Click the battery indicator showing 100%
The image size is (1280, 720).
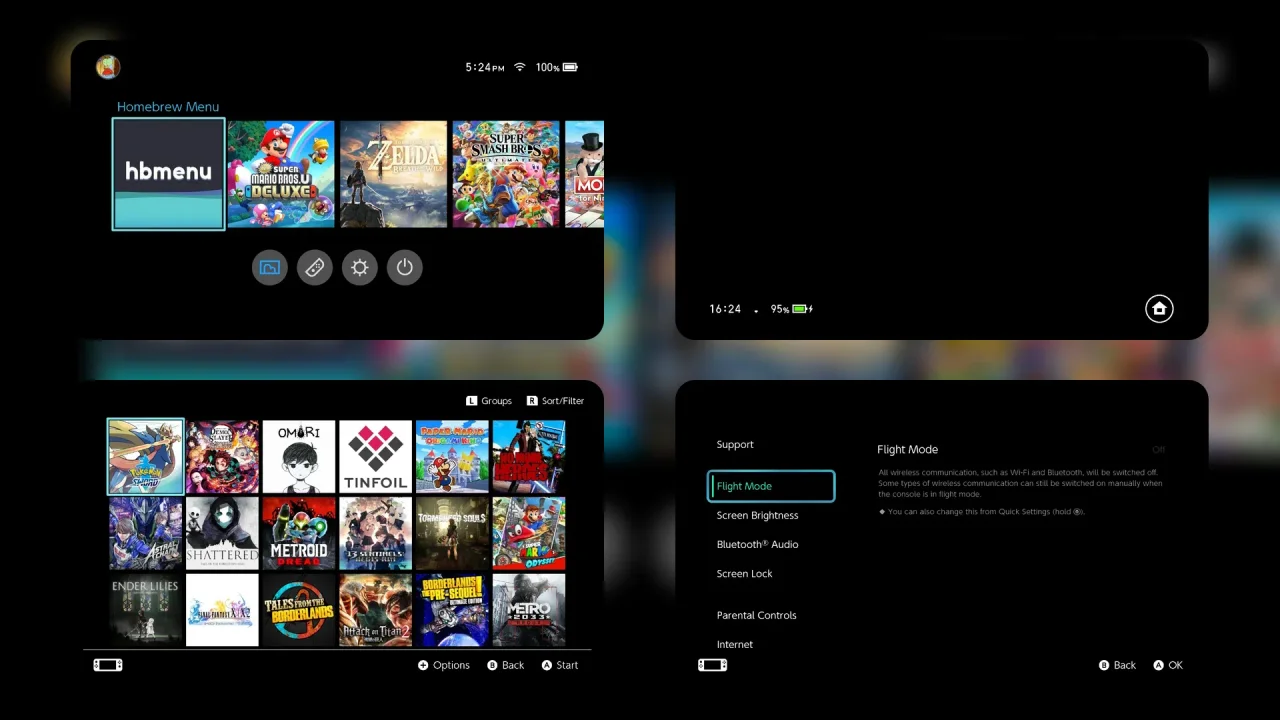pos(556,67)
